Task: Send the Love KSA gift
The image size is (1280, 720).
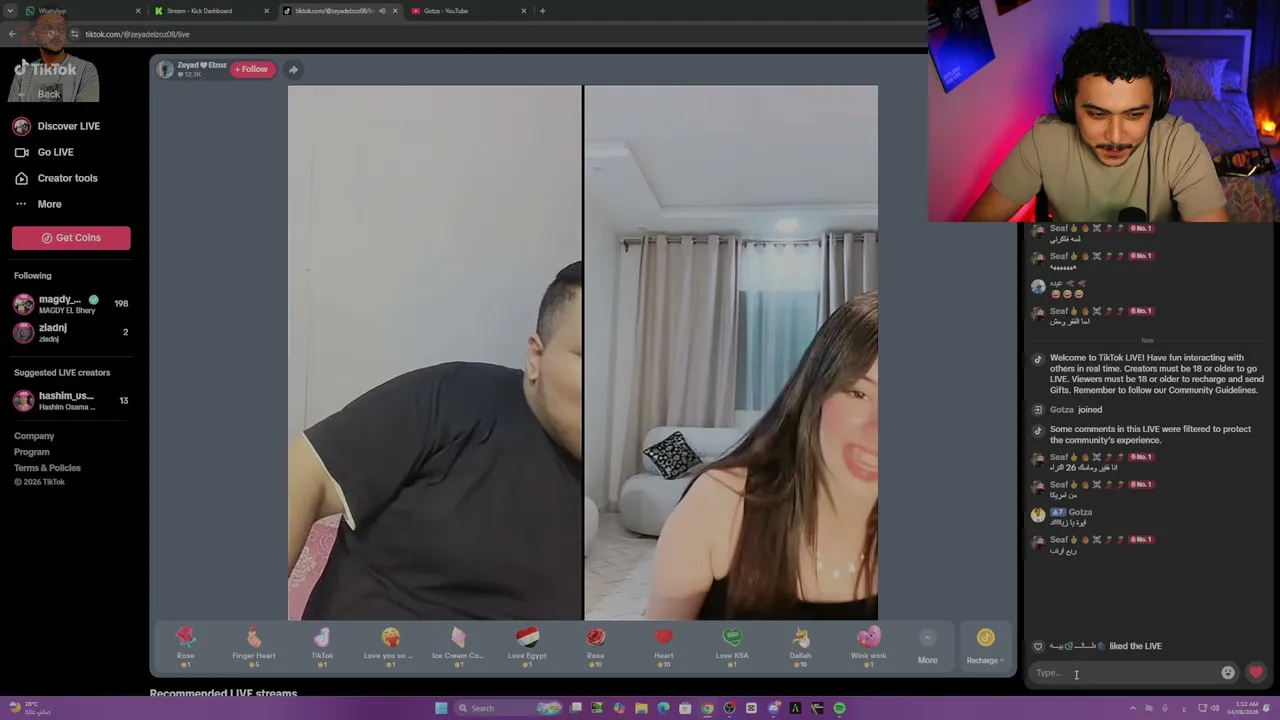Action: (732, 647)
